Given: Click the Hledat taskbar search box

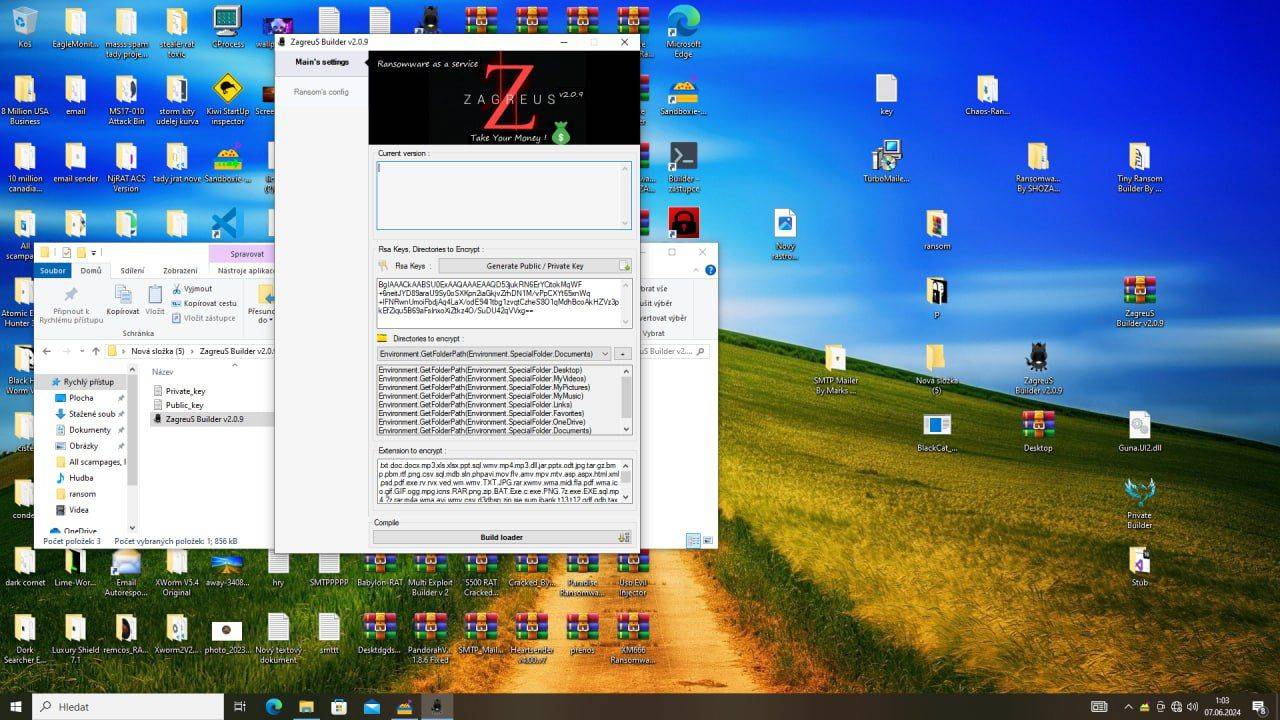Looking at the screenshot, I should pos(128,706).
